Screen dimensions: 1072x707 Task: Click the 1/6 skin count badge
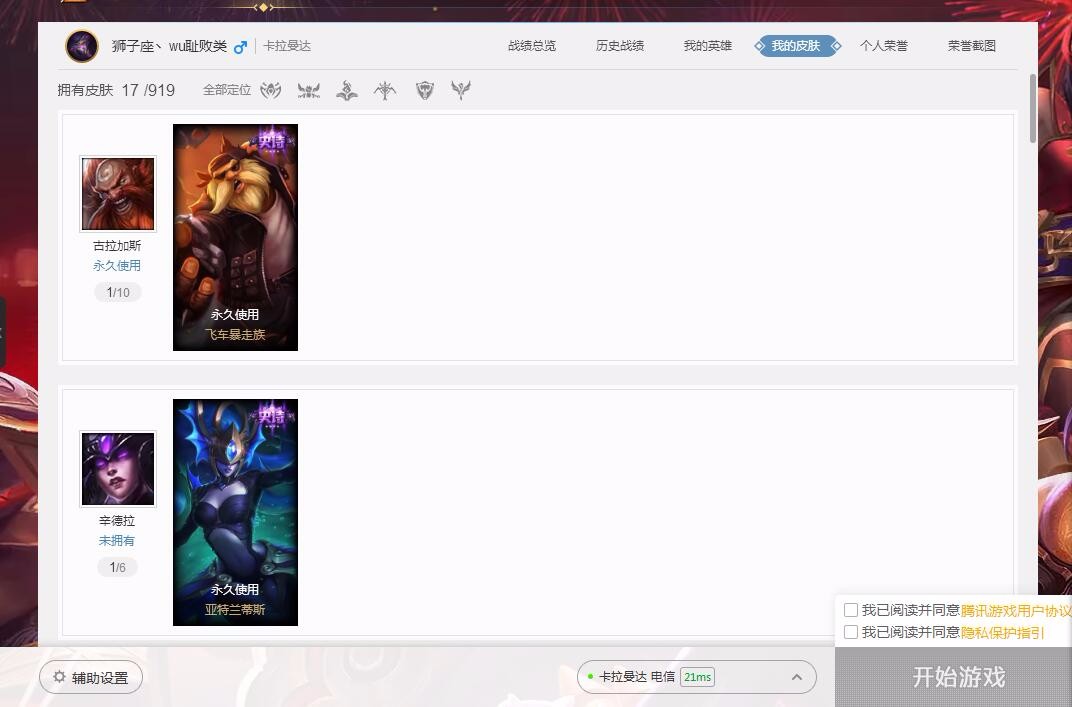tap(118, 568)
